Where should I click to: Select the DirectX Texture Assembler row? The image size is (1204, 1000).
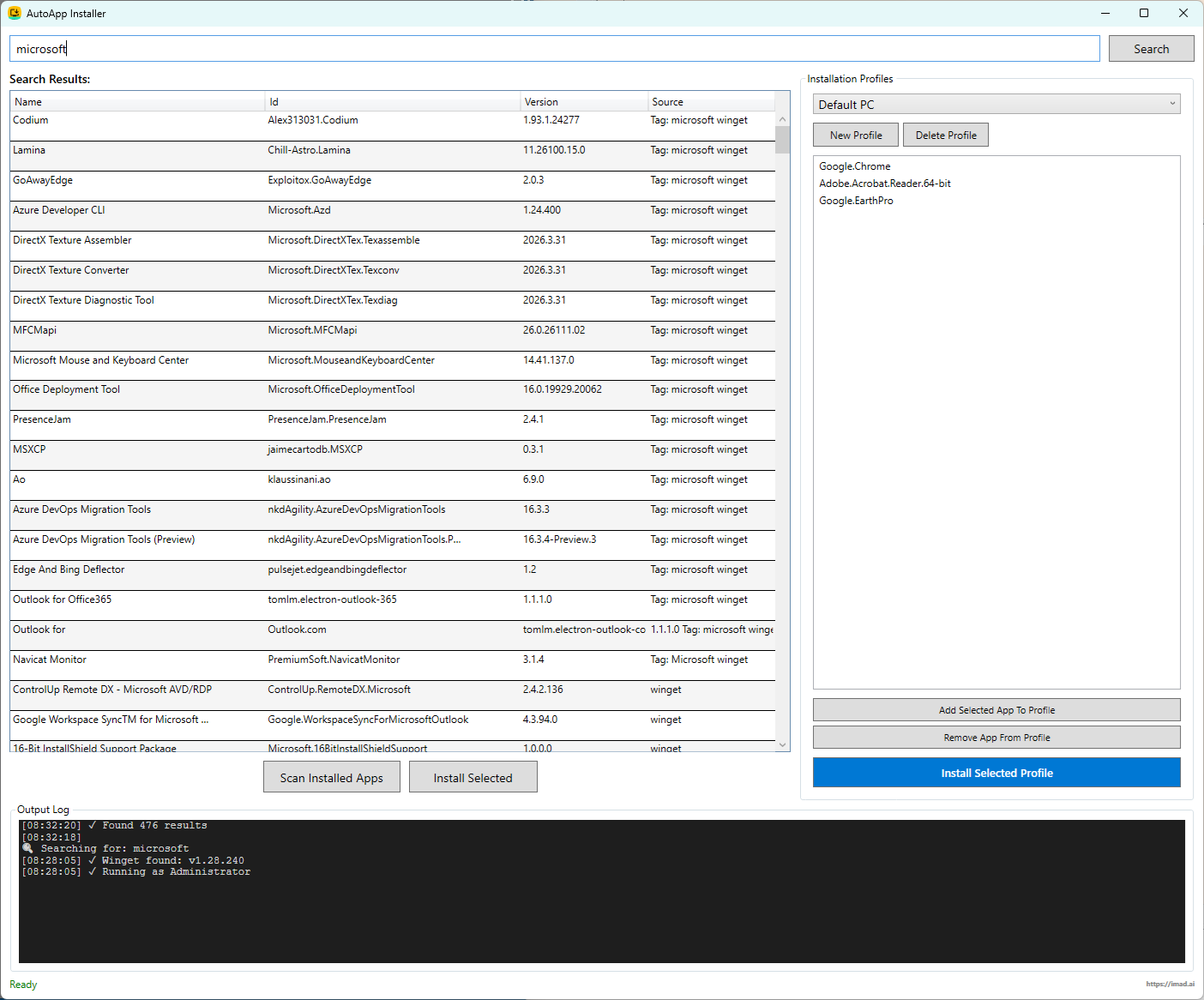click(393, 246)
